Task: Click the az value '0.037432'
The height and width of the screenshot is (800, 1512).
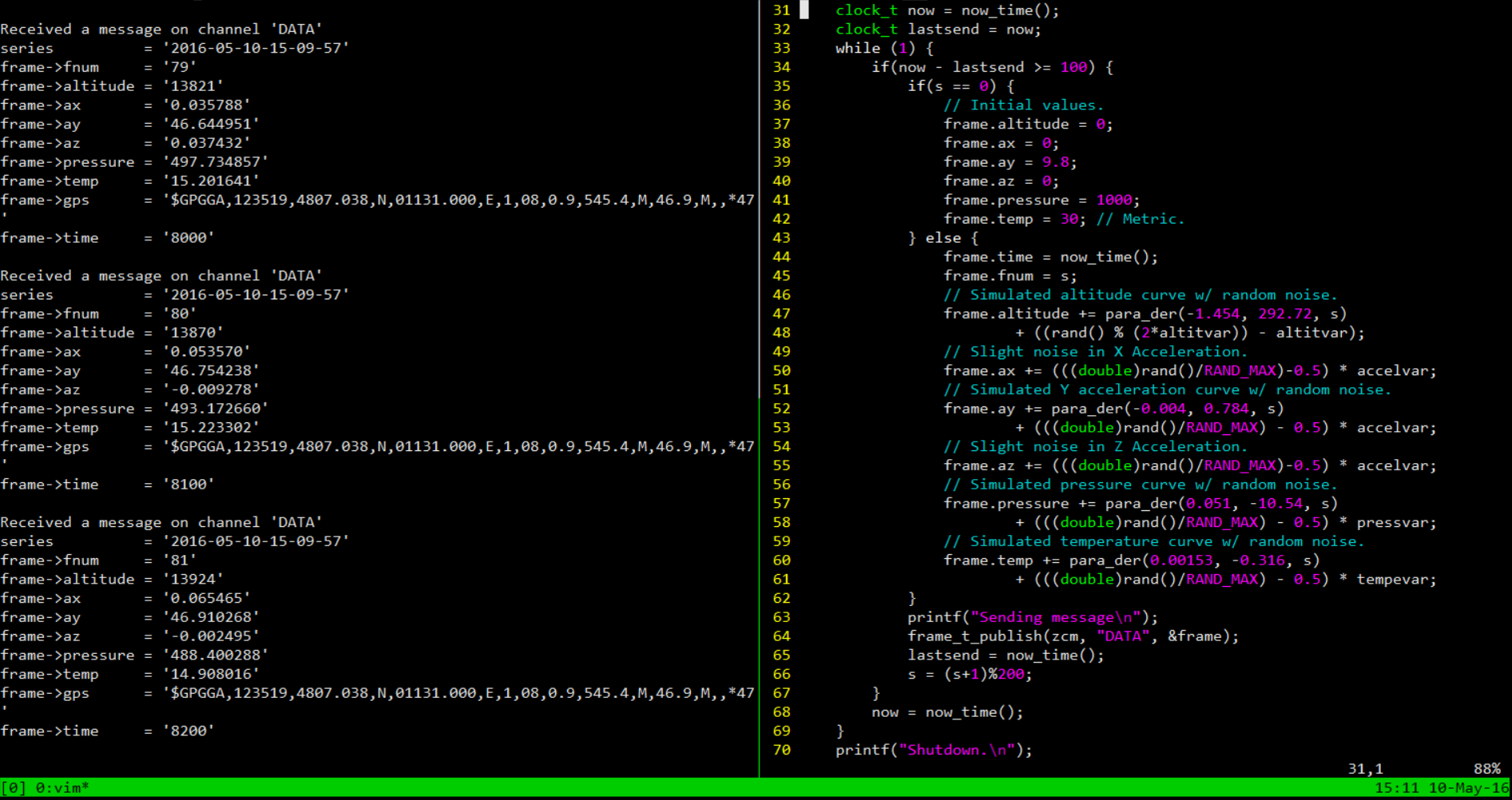Action: (207, 143)
